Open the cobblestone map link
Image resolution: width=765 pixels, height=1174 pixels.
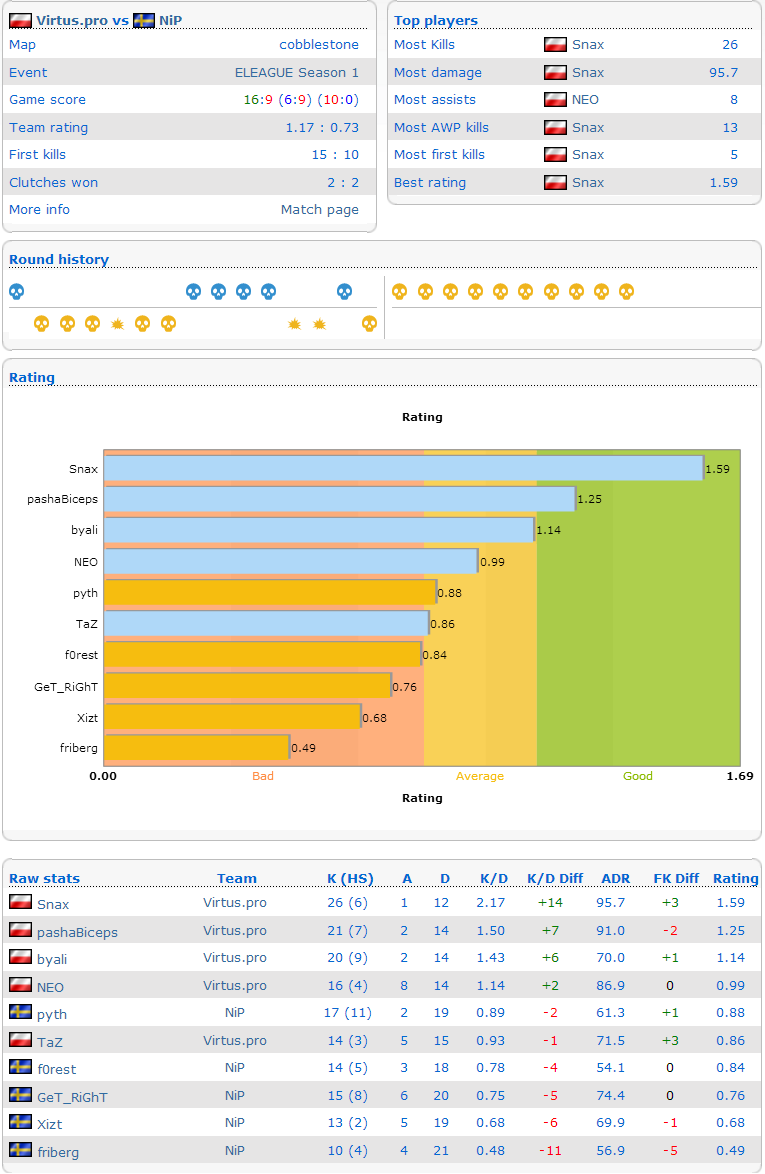(319, 44)
